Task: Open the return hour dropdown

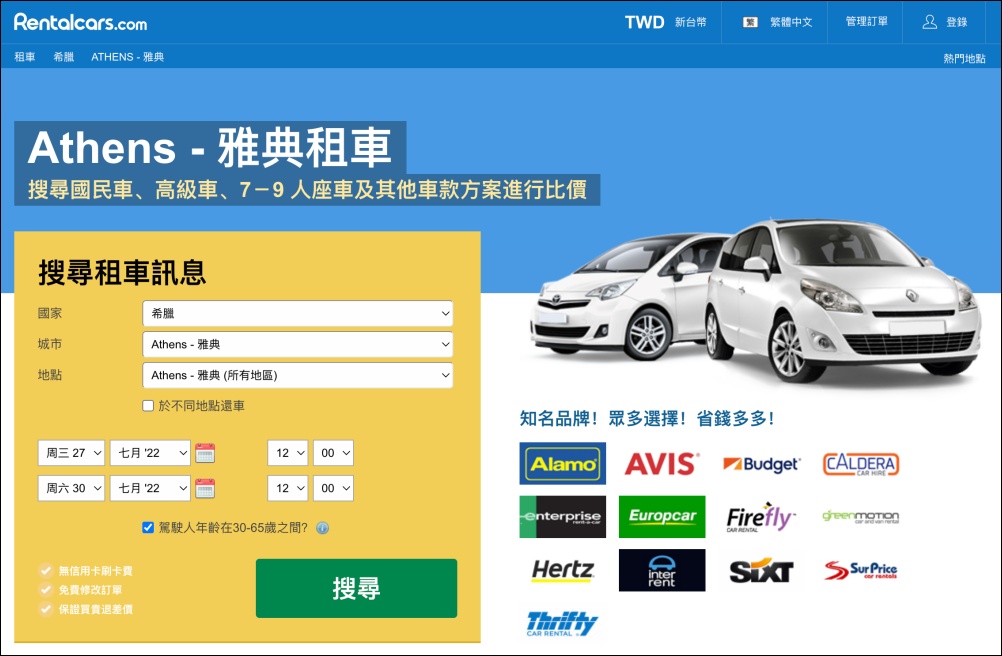Action: click(288, 488)
